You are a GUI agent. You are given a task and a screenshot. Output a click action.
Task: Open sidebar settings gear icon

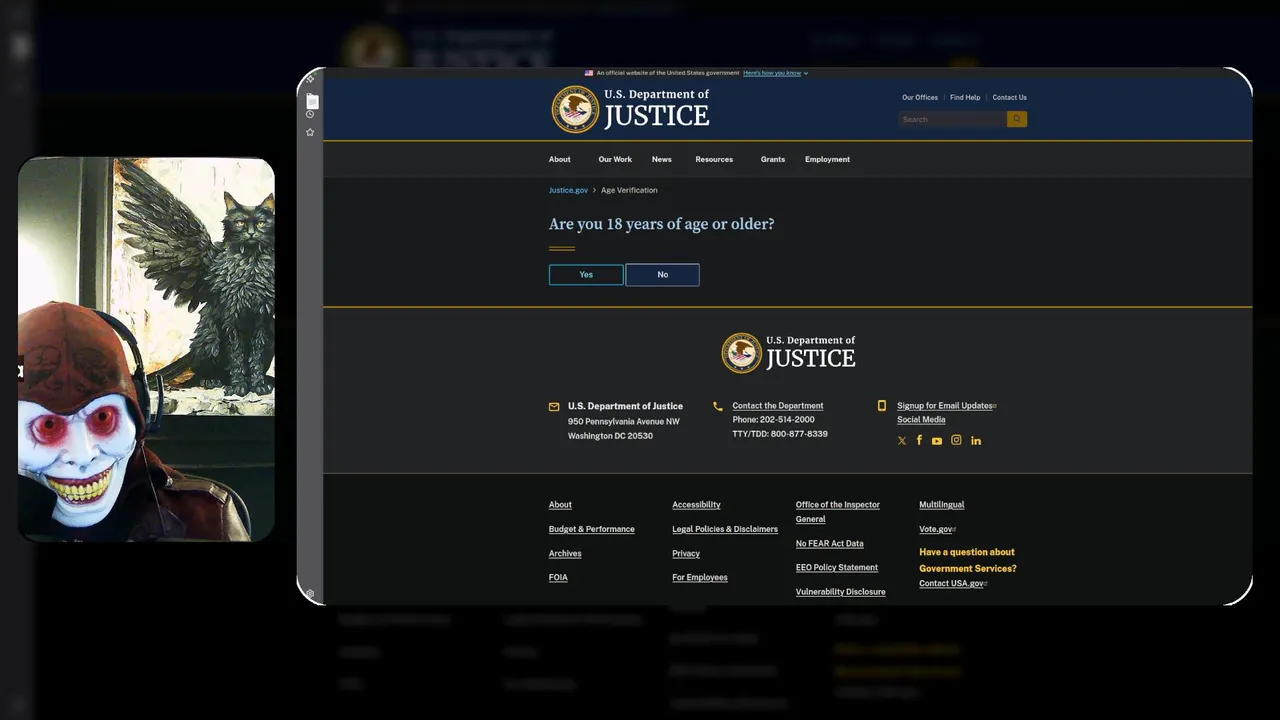pyautogui.click(x=310, y=594)
